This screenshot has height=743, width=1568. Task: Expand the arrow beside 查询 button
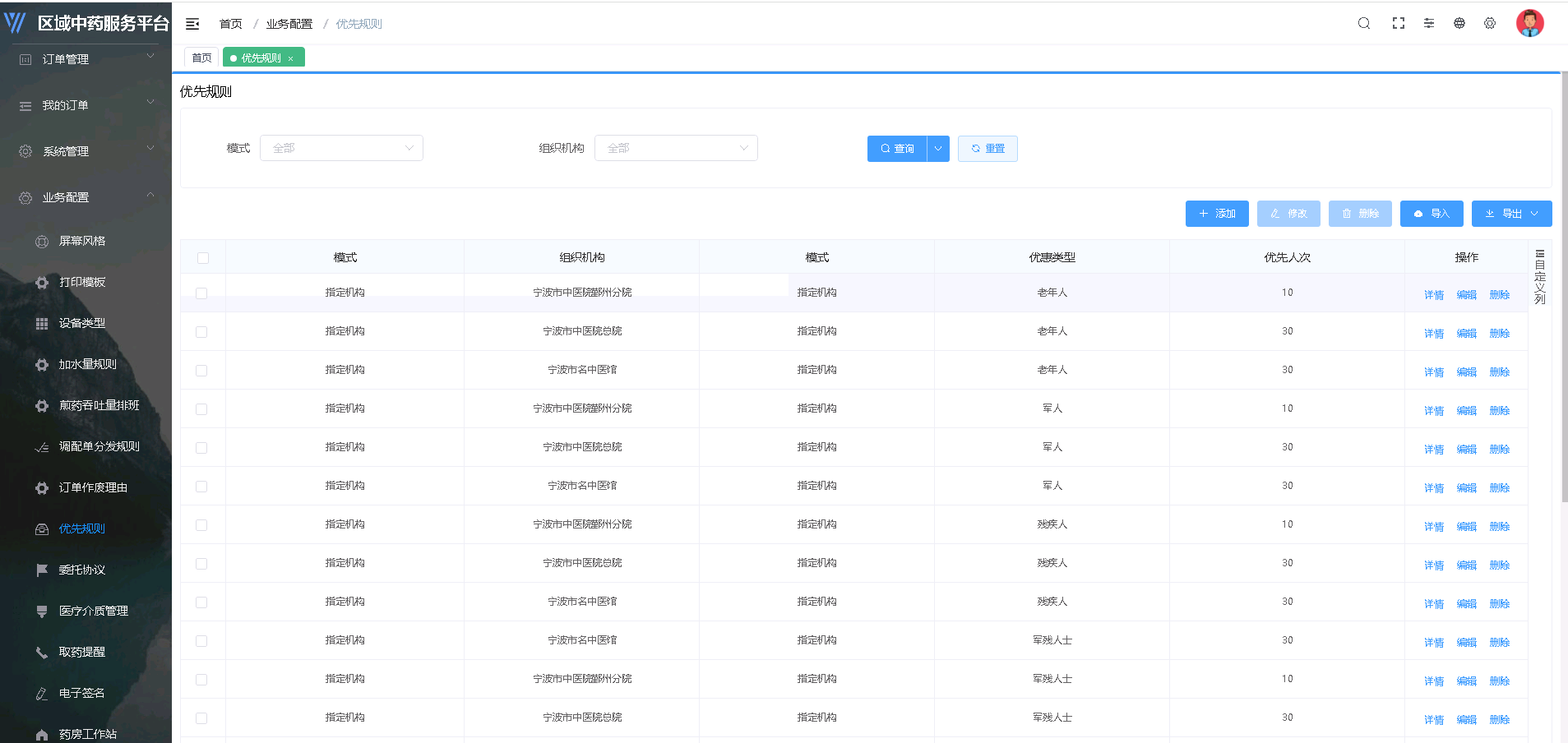938,149
